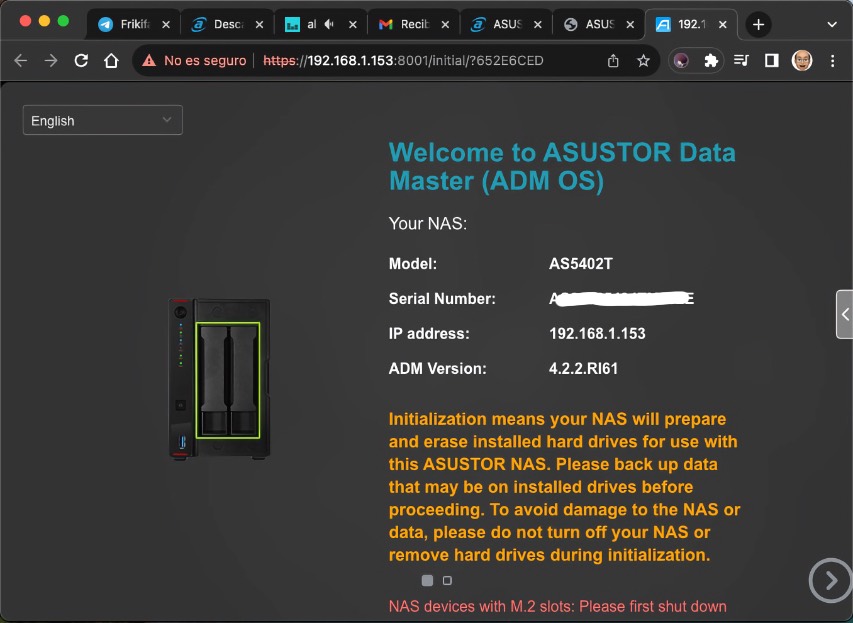Close the Telegram 'Frikif' tab
Image resolution: width=853 pixels, height=623 pixels.
click(166, 24)
